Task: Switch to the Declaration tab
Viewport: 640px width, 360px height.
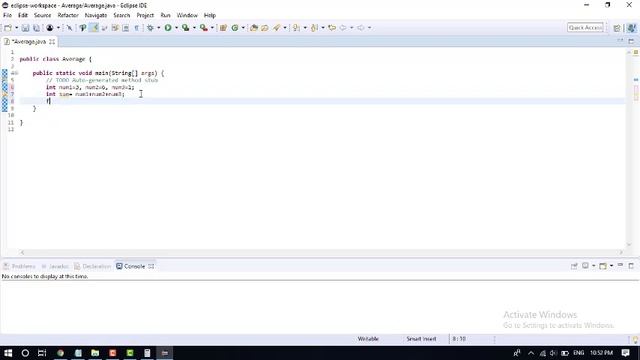Action: [x=93, y=266]
